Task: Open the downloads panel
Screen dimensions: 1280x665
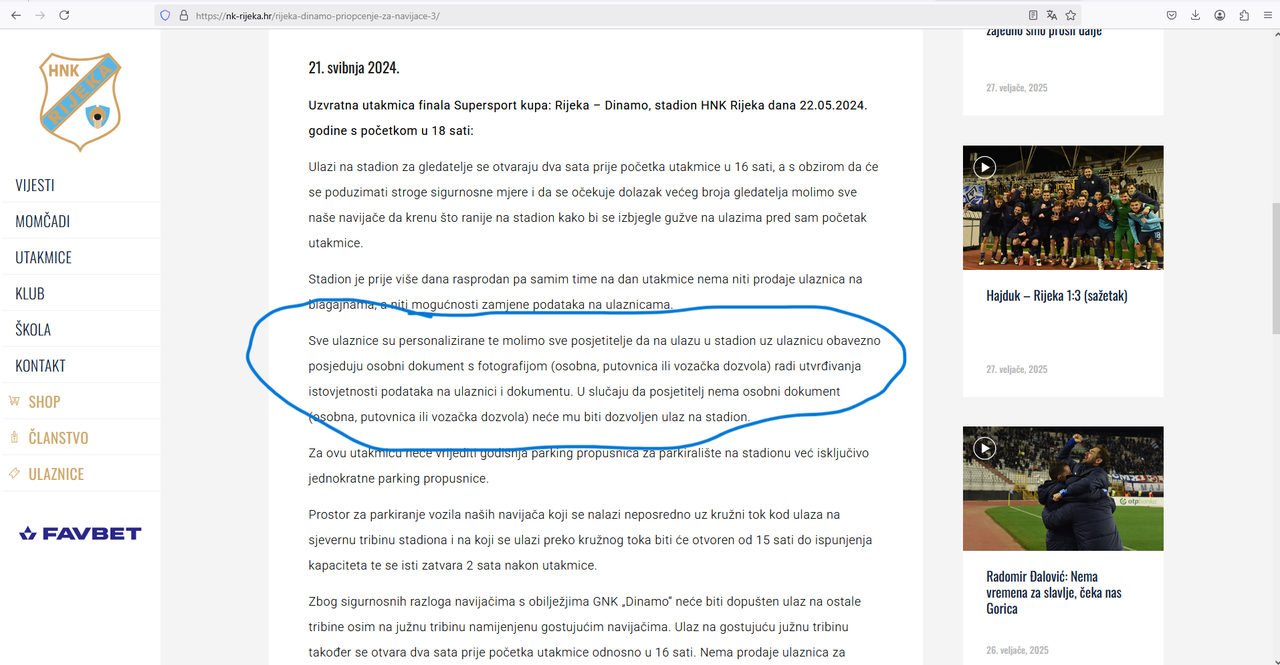Action: [1196, 15]
